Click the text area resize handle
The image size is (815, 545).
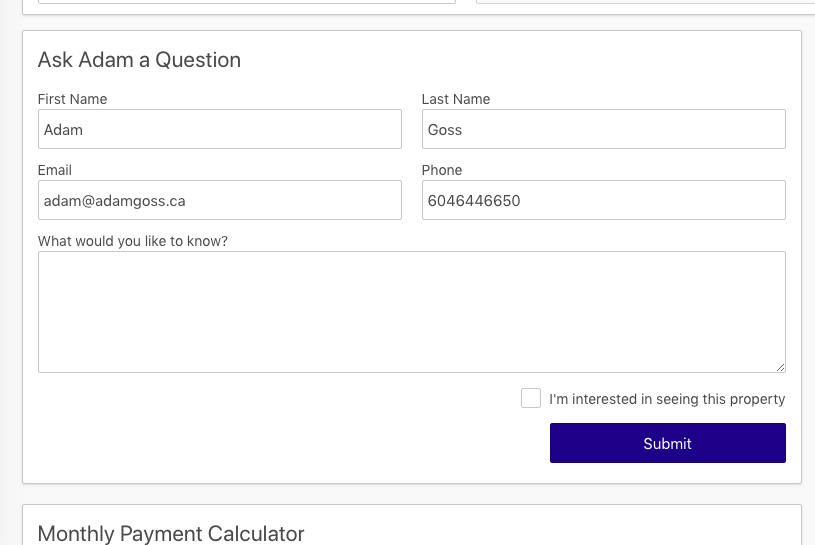tap(781, 367)
